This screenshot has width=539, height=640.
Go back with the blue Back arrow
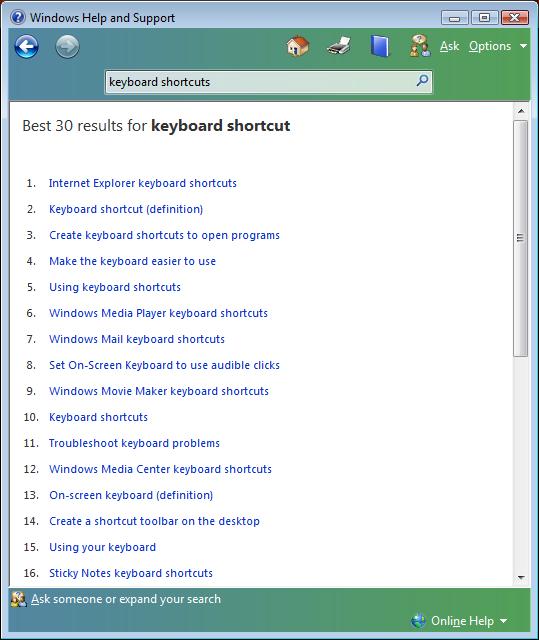tap(27, 47)
